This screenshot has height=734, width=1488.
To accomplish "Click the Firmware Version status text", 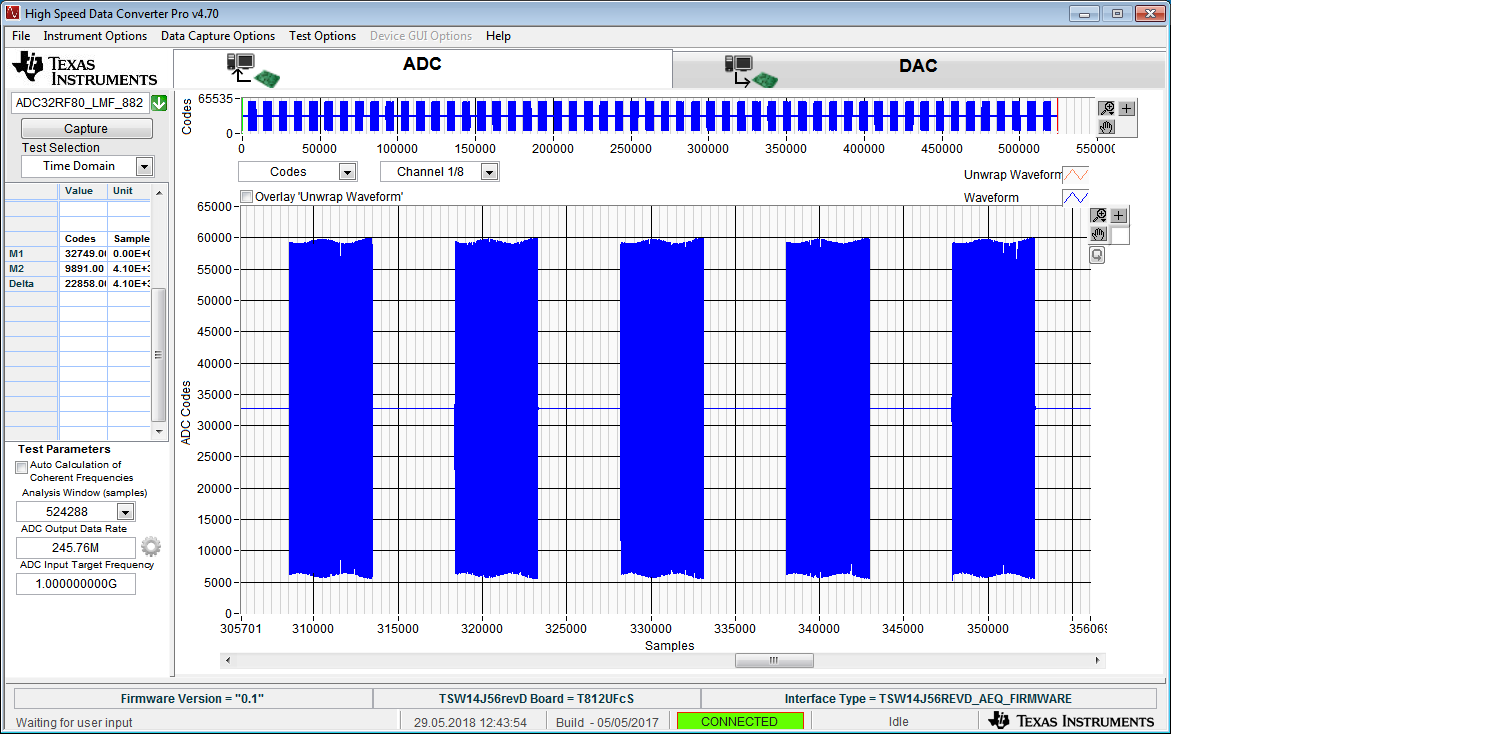I will point(192,699).
